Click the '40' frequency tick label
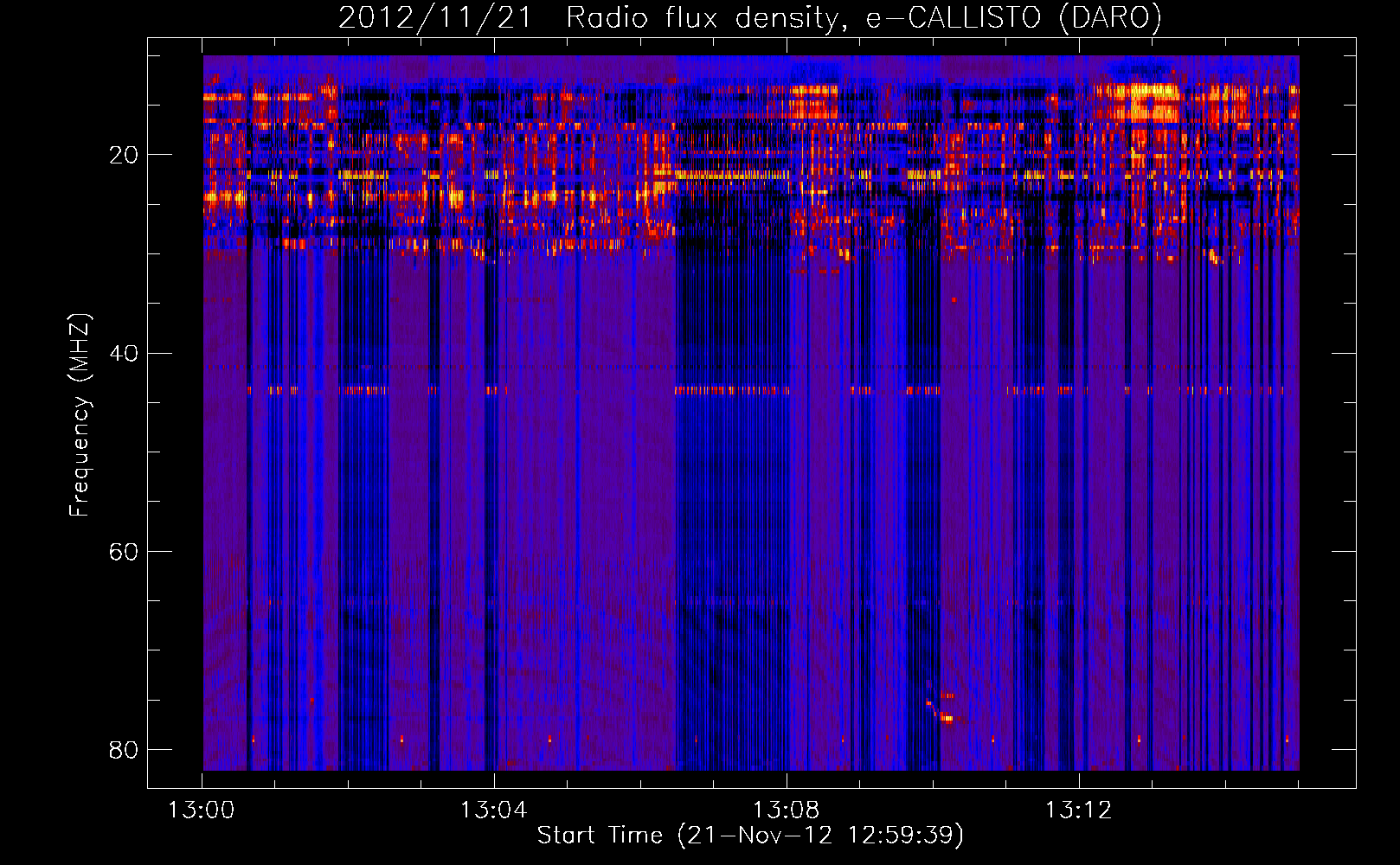1400x865 pixels. [124, 354]
